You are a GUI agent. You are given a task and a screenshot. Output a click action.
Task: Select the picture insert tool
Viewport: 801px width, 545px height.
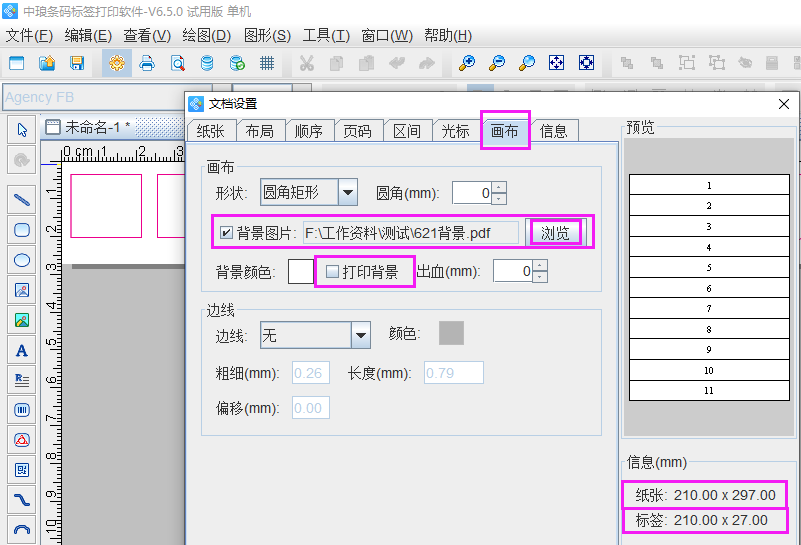pyautogui.click(x=21, y=290)
